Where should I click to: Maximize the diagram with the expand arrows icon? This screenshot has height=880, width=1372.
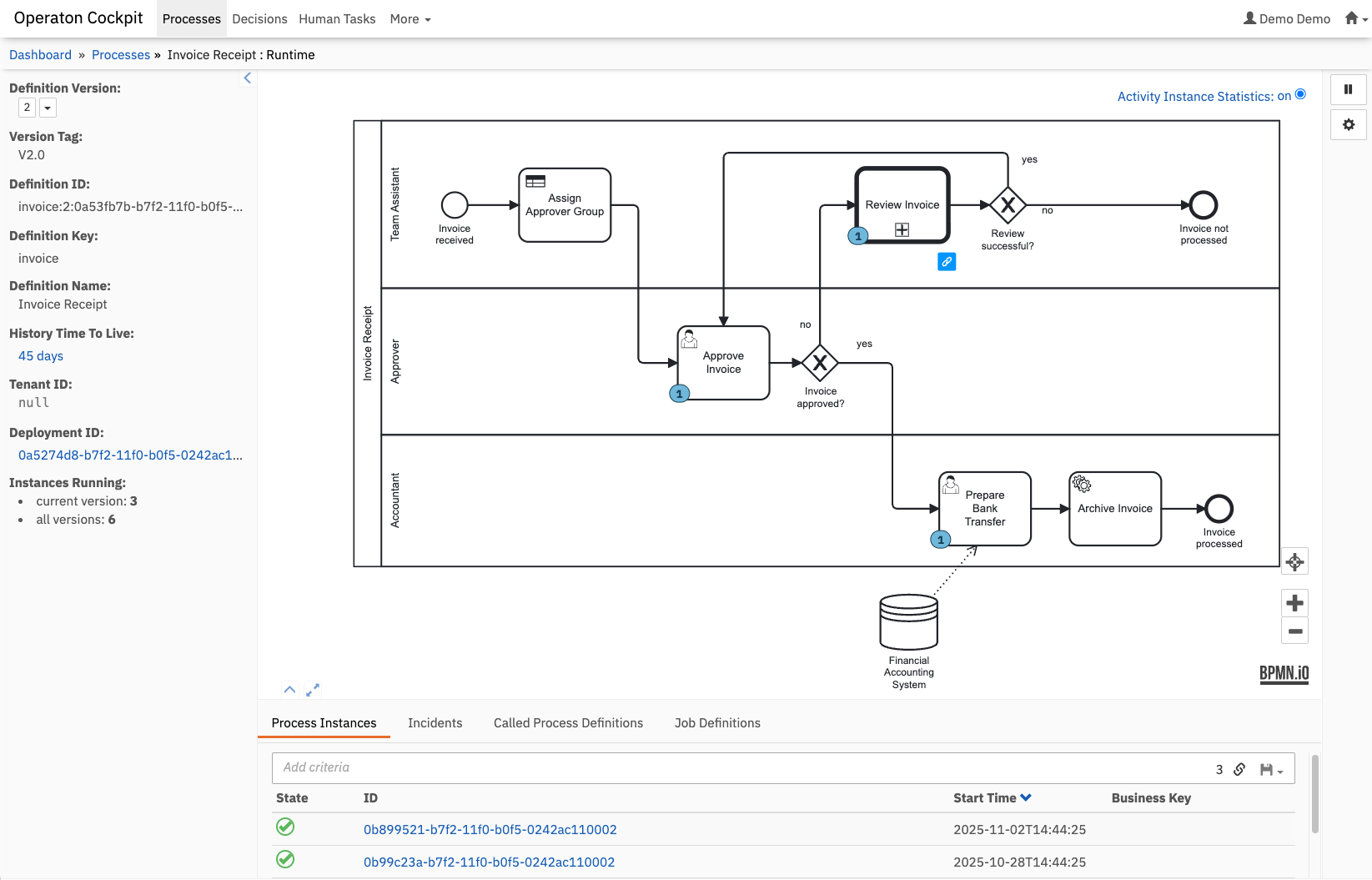313,690
